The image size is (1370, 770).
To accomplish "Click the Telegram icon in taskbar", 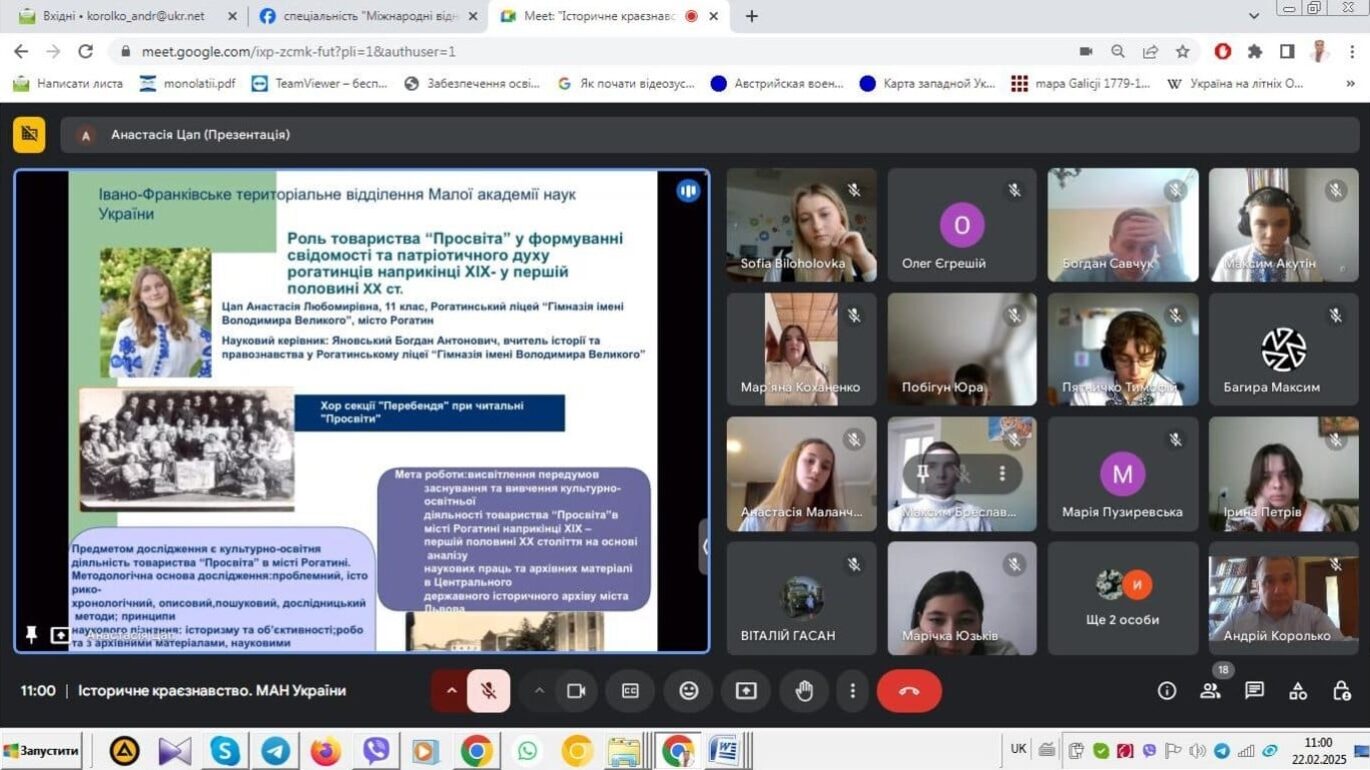I will tap(275, 750).
